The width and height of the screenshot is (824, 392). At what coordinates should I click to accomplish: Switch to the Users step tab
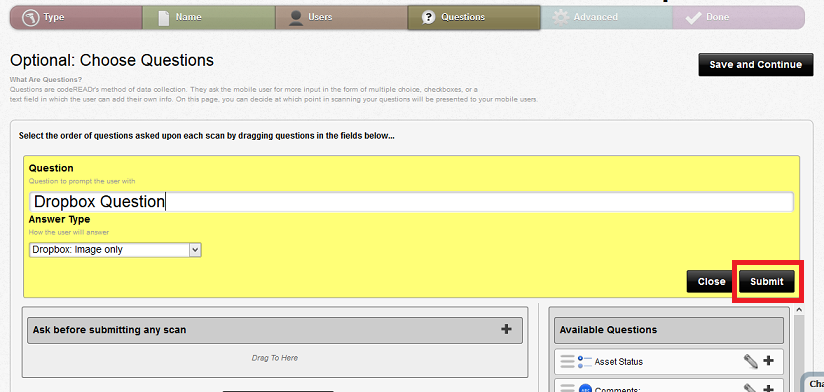[x=342, y=17]
